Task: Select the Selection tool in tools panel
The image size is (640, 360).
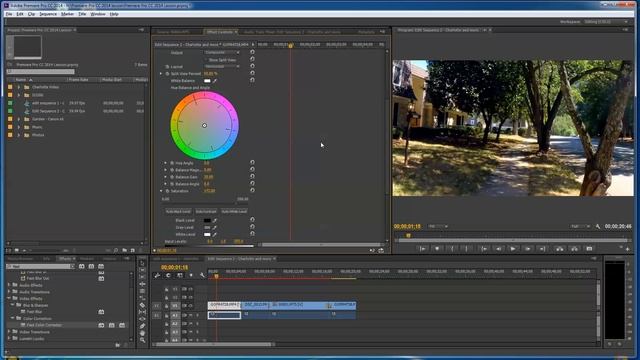Action: [x=142, y=263]
